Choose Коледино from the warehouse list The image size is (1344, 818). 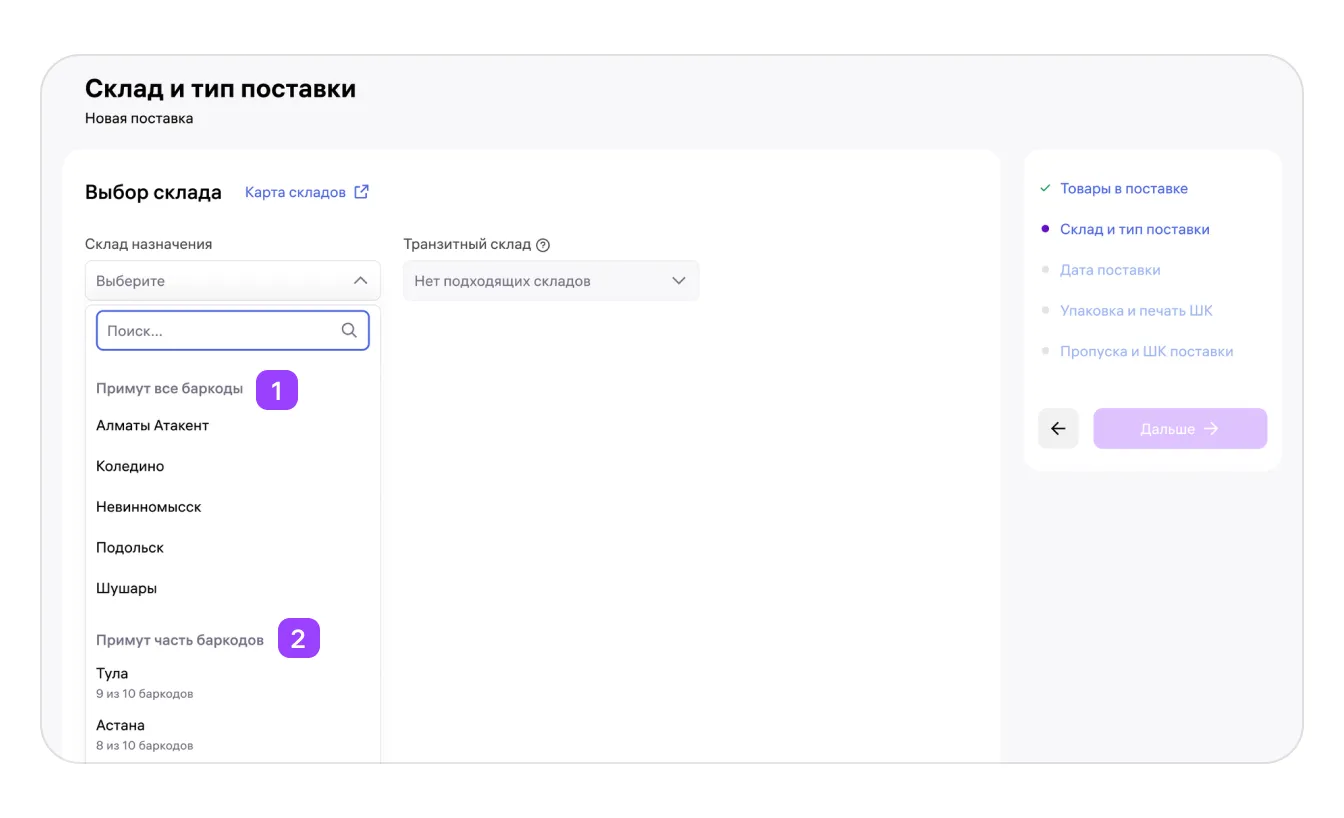click(130, 467)
